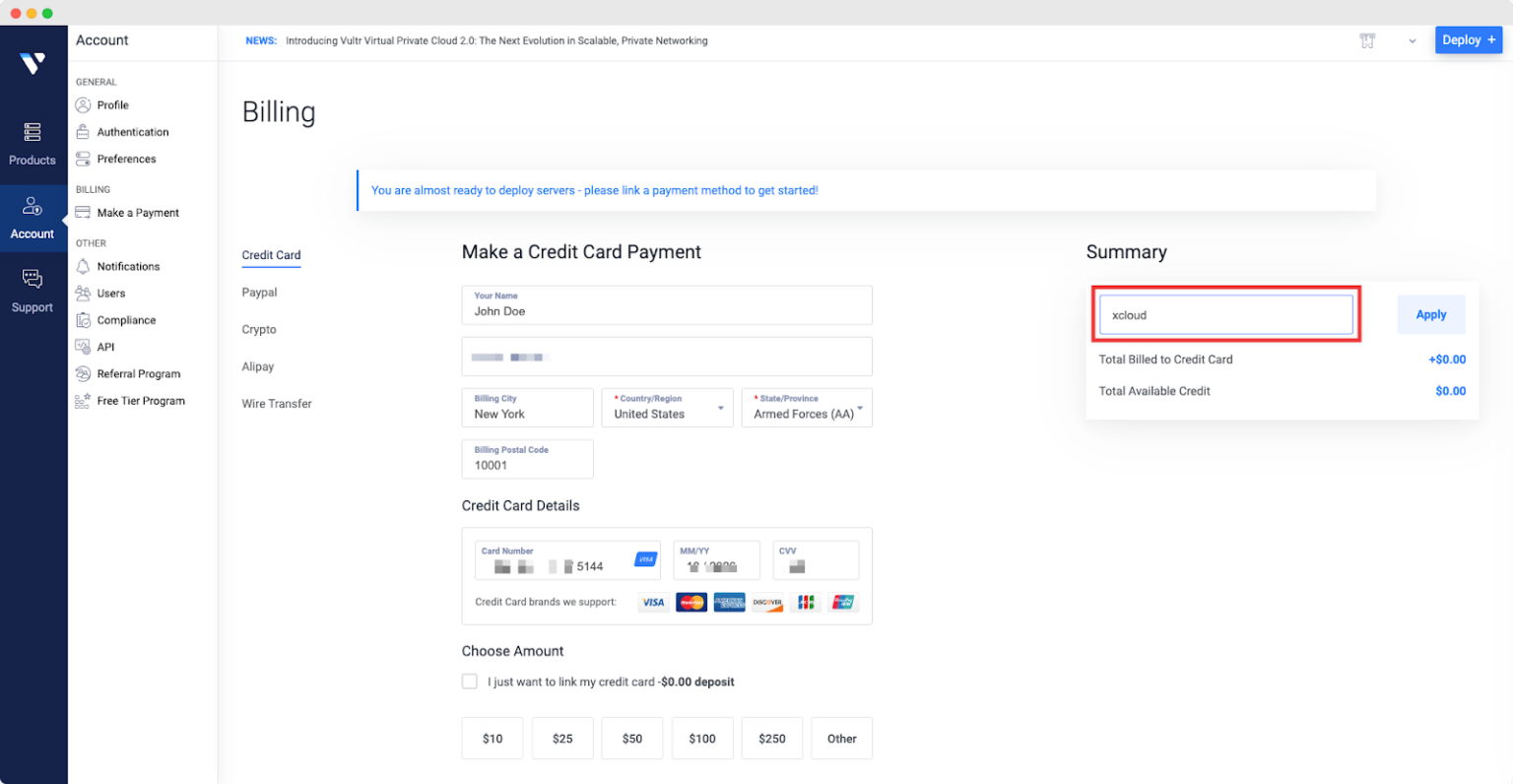Click the Deploy + button

click(x=1468, y=40)
